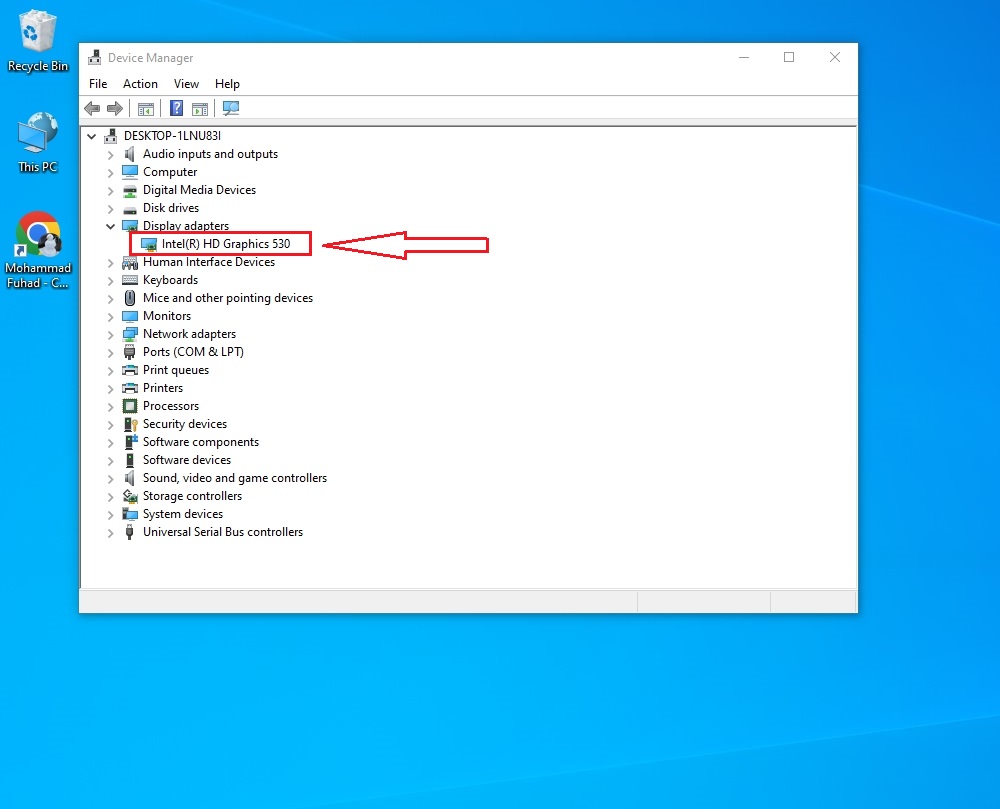Image resolution: width=1000 pixels, height=809 pixels.
Task: Select Mice and other pointing devices
Action: click(x=227, y=298)
